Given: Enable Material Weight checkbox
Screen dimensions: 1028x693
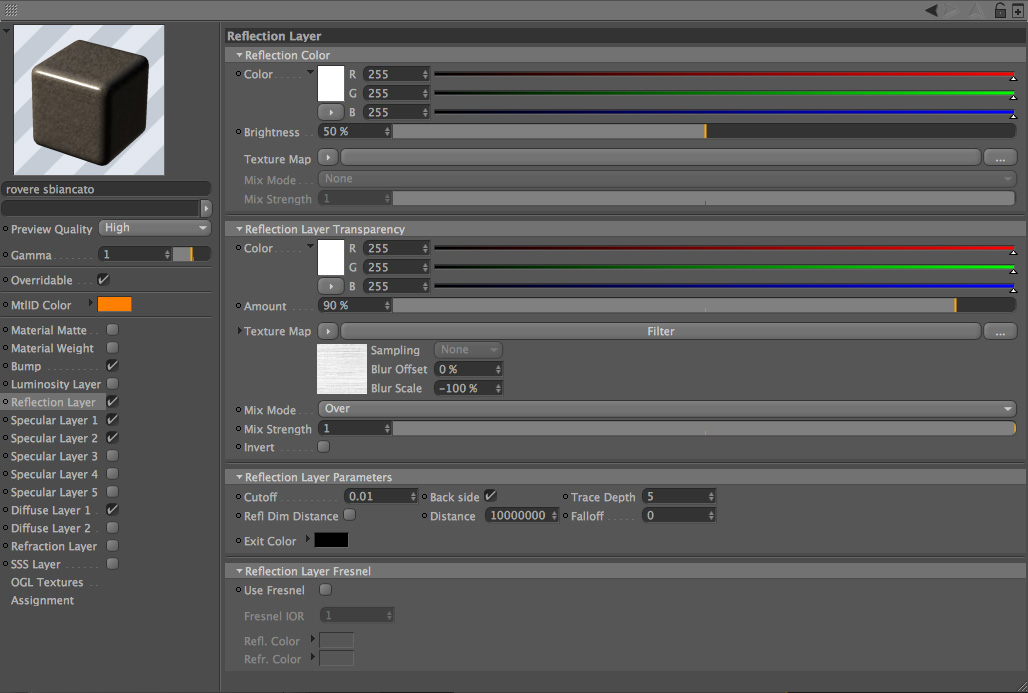Looking at the screenshot, I should (113, 347).
